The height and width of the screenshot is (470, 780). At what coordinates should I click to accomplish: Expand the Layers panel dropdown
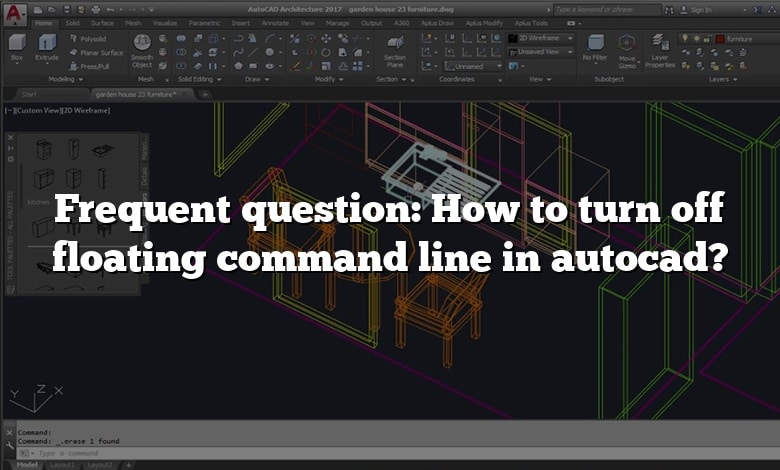723,79
